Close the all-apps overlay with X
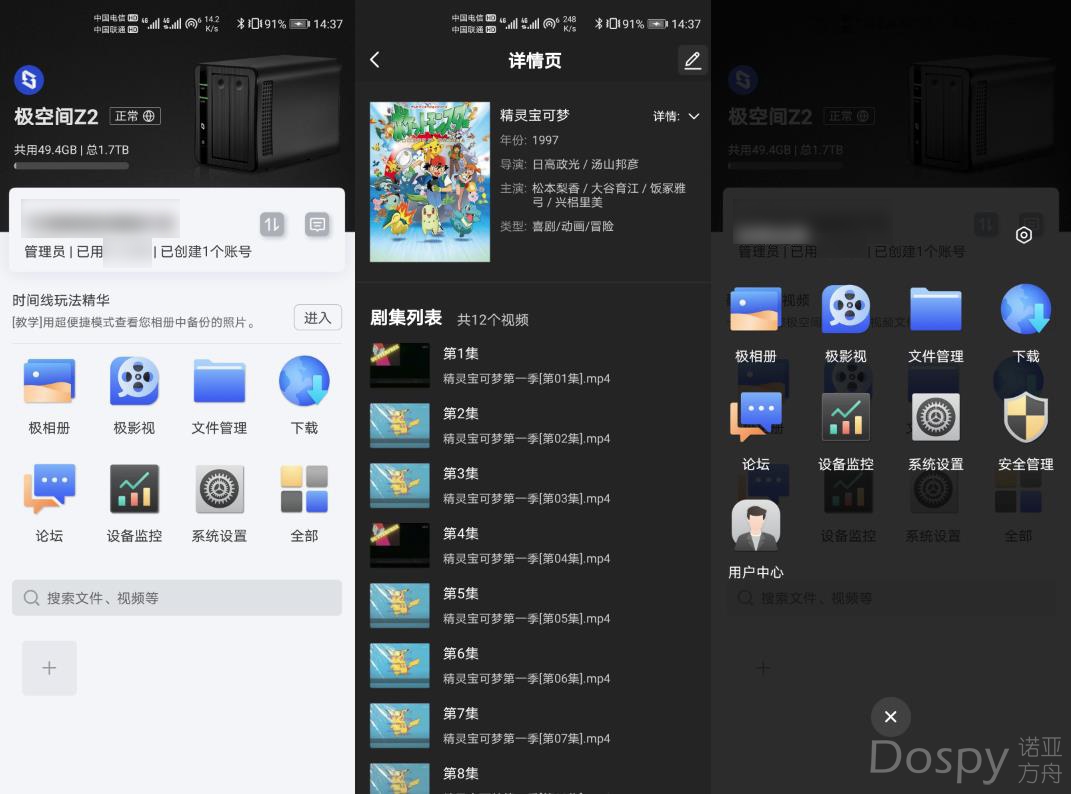 (891, 717)
